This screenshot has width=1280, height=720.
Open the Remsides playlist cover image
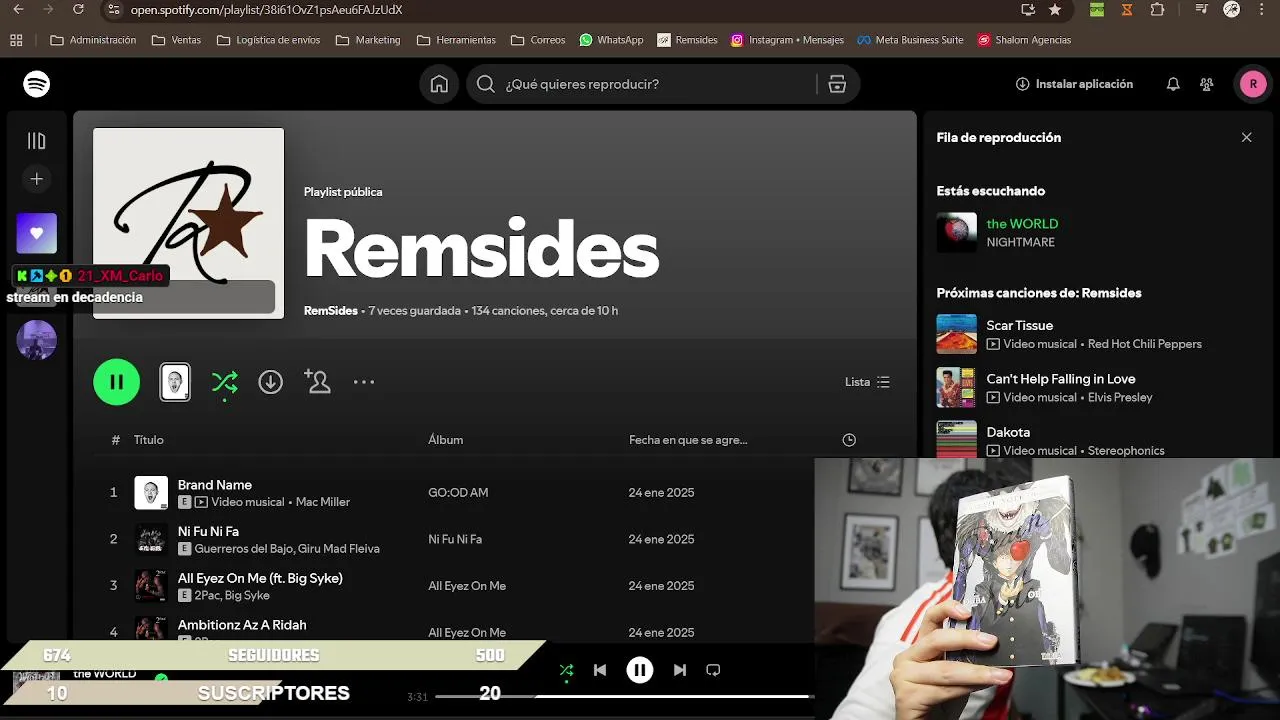tap(189, 223)
